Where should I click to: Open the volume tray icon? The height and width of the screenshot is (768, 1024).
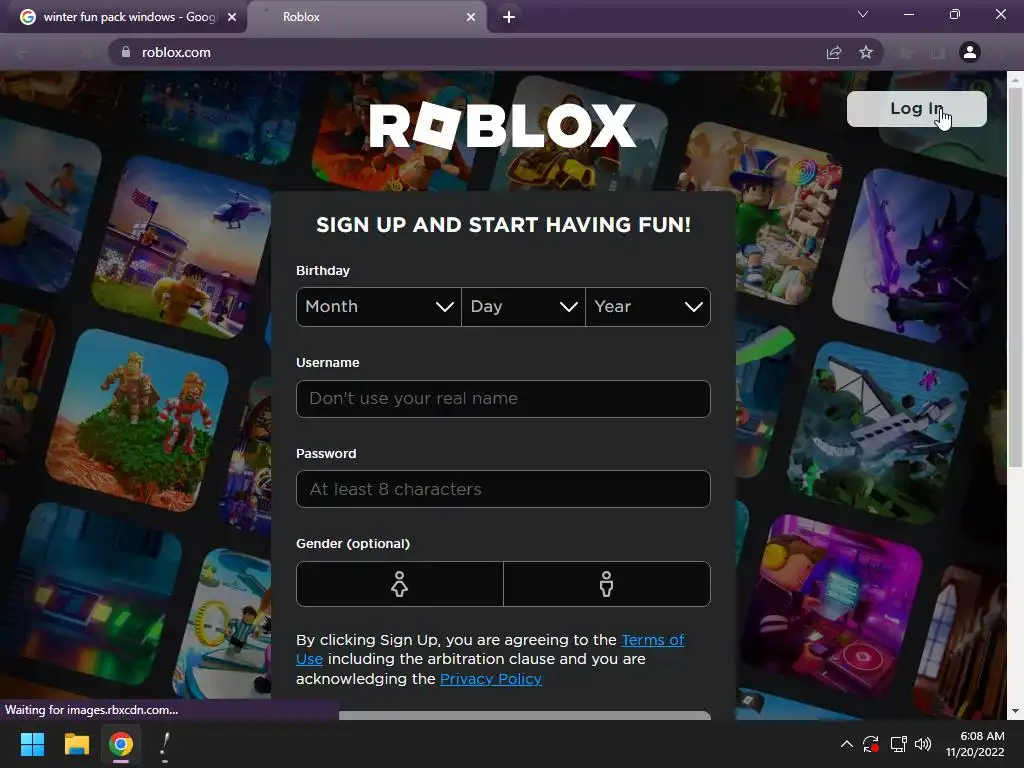(923, 744)
